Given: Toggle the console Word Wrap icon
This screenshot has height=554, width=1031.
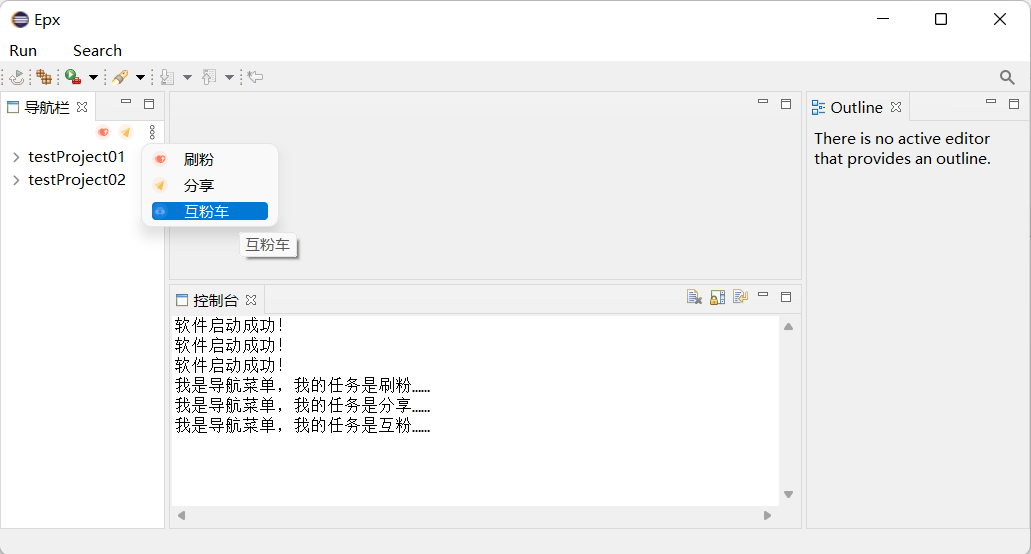Looking at the screenshot, I should [740, 297].
